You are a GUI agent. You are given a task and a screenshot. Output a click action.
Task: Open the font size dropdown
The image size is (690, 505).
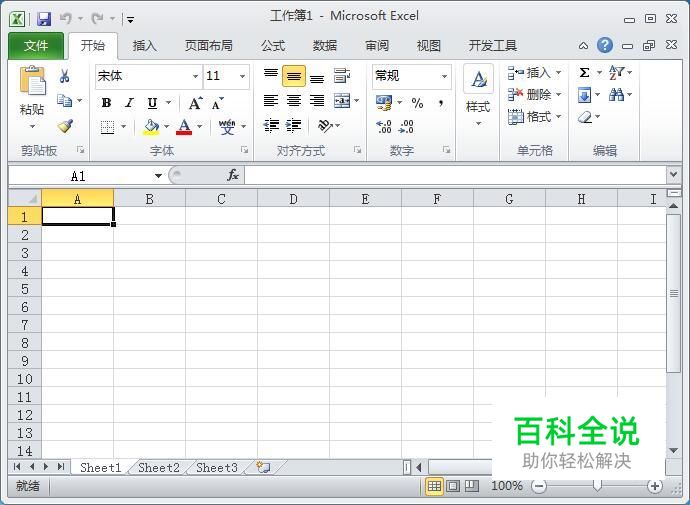[x=242, y=77]
